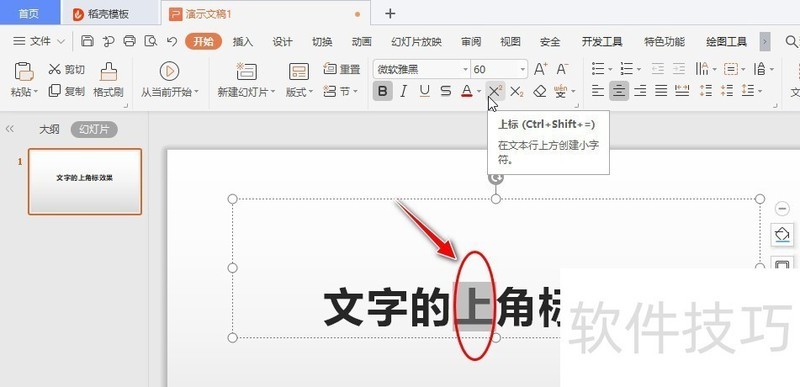
Task: Switch to the 动画 ribbon tab
Action: click(362, 42)
